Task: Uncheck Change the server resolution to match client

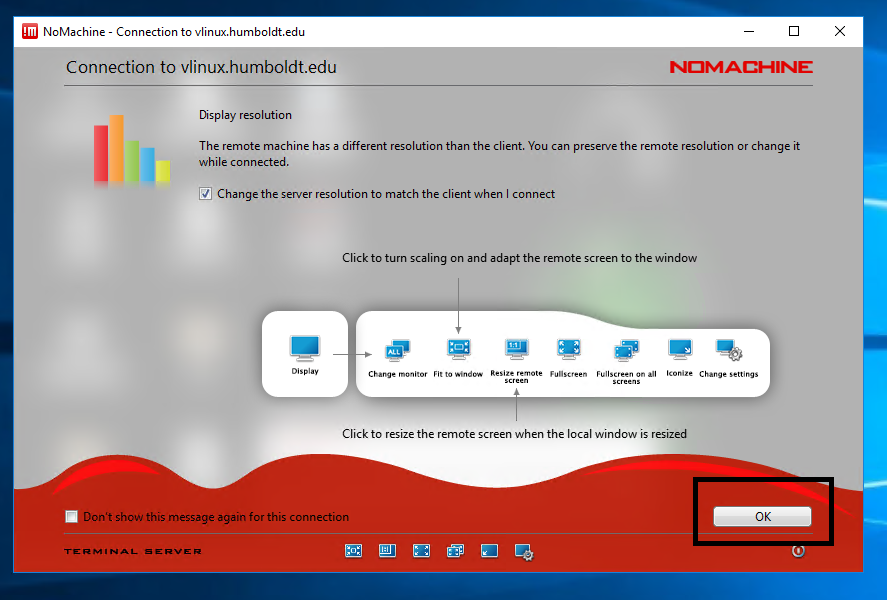Action: tap(205, 194)
